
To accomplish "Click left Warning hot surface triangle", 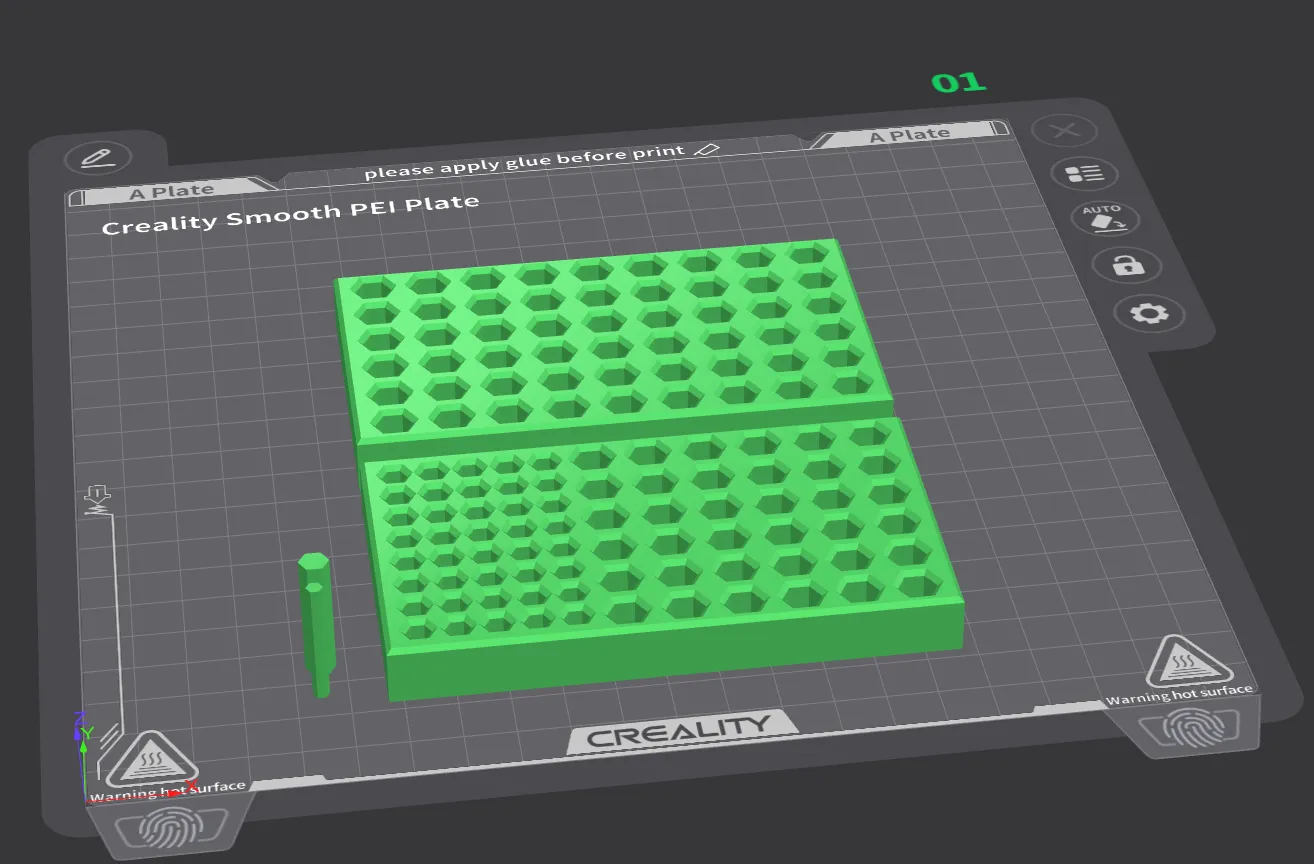I will [151, 760].
